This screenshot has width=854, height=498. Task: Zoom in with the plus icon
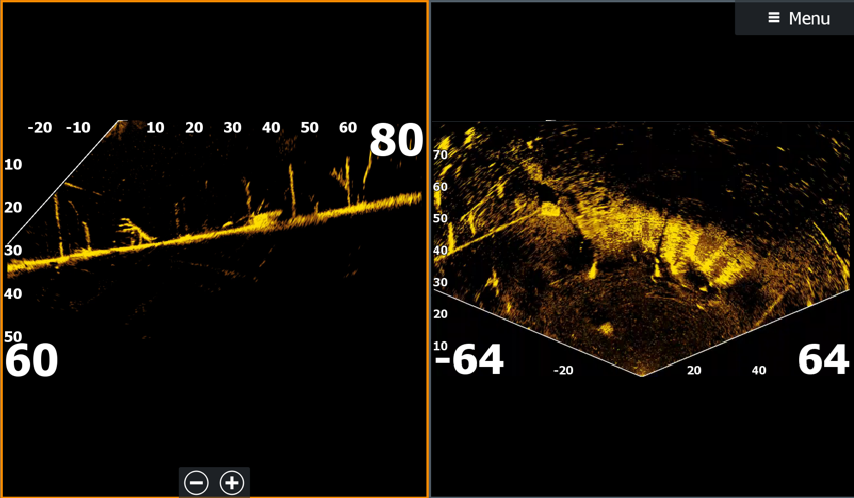(x=232, y=482)
